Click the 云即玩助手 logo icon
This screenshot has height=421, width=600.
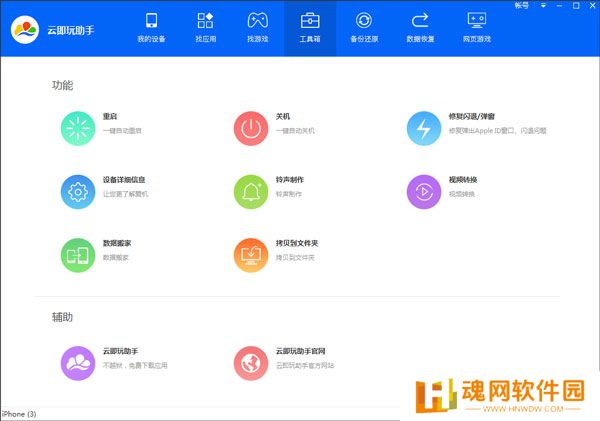[x=25, y=29]
